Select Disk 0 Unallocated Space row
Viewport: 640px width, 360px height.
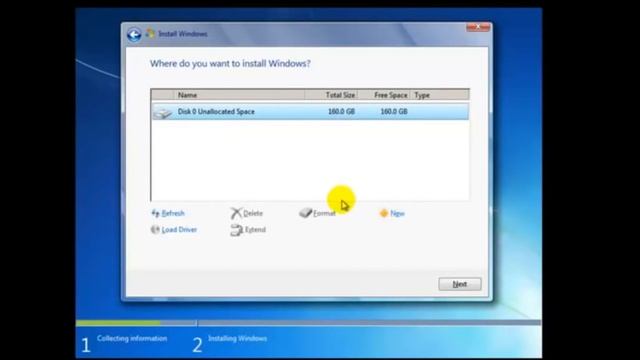(x=310, y=112)
